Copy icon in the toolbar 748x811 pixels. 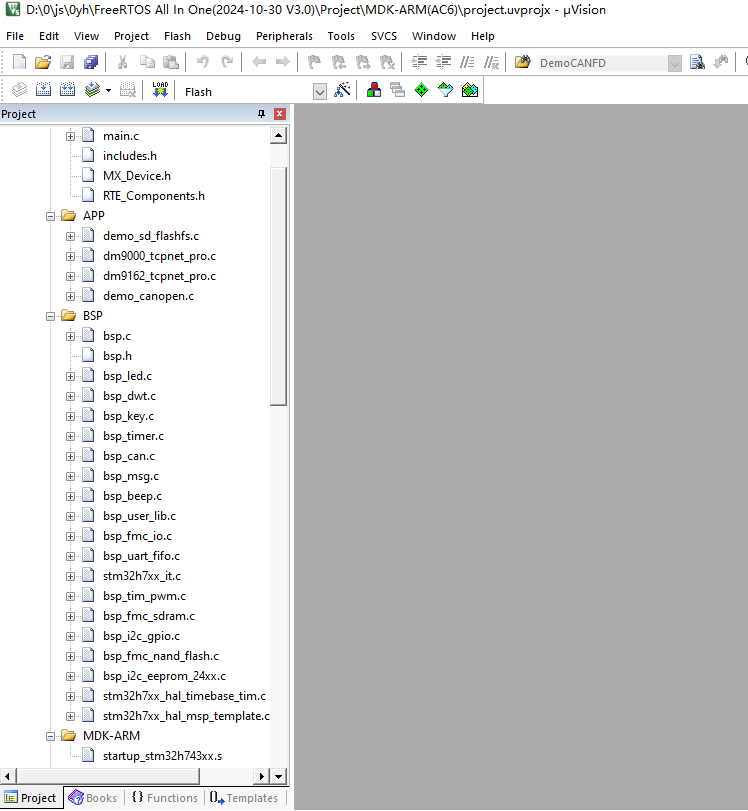click(x=147, y=63)
